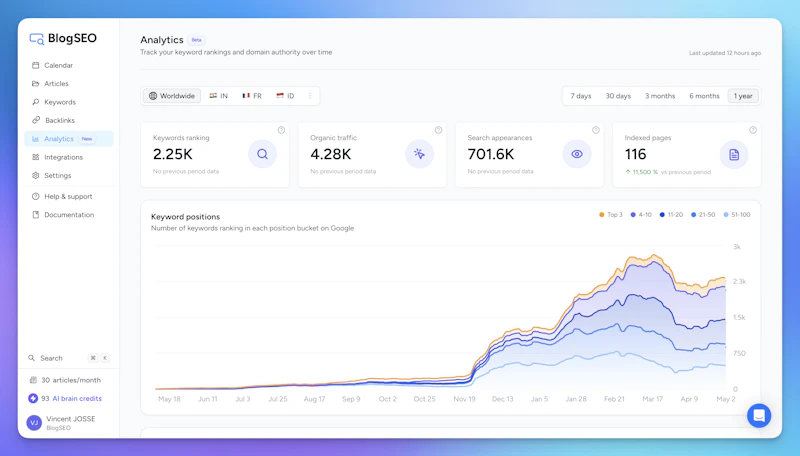This screenshot has width=800, height=456.
Task: Click the Indexed pages document icon
Action: click(x=734, y=155)
